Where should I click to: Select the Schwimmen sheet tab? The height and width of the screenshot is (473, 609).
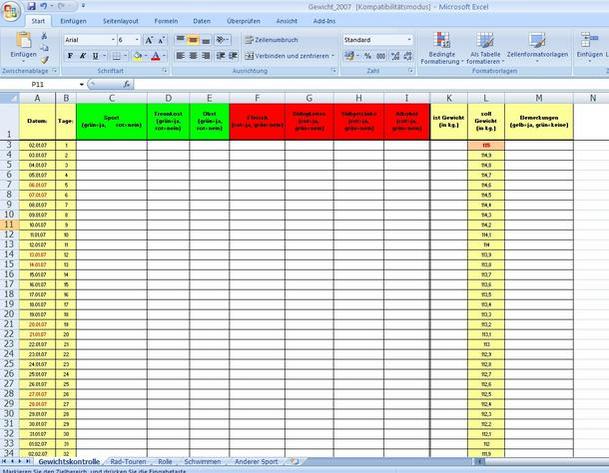tap(202, 461)
